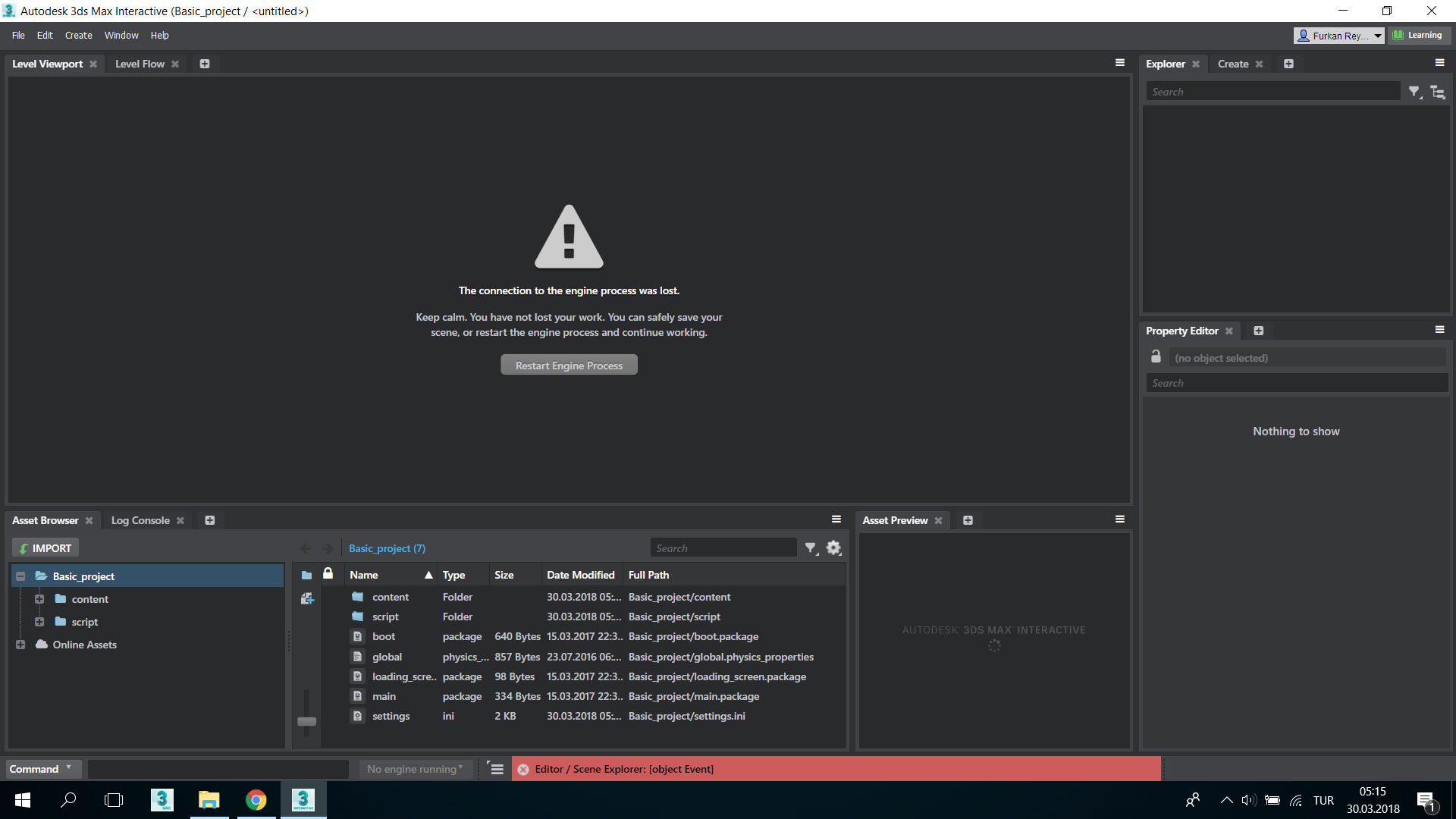Screen dimensions: 1456x819
Task: Select the global physics properties row
Action: (x=595, y=657)
